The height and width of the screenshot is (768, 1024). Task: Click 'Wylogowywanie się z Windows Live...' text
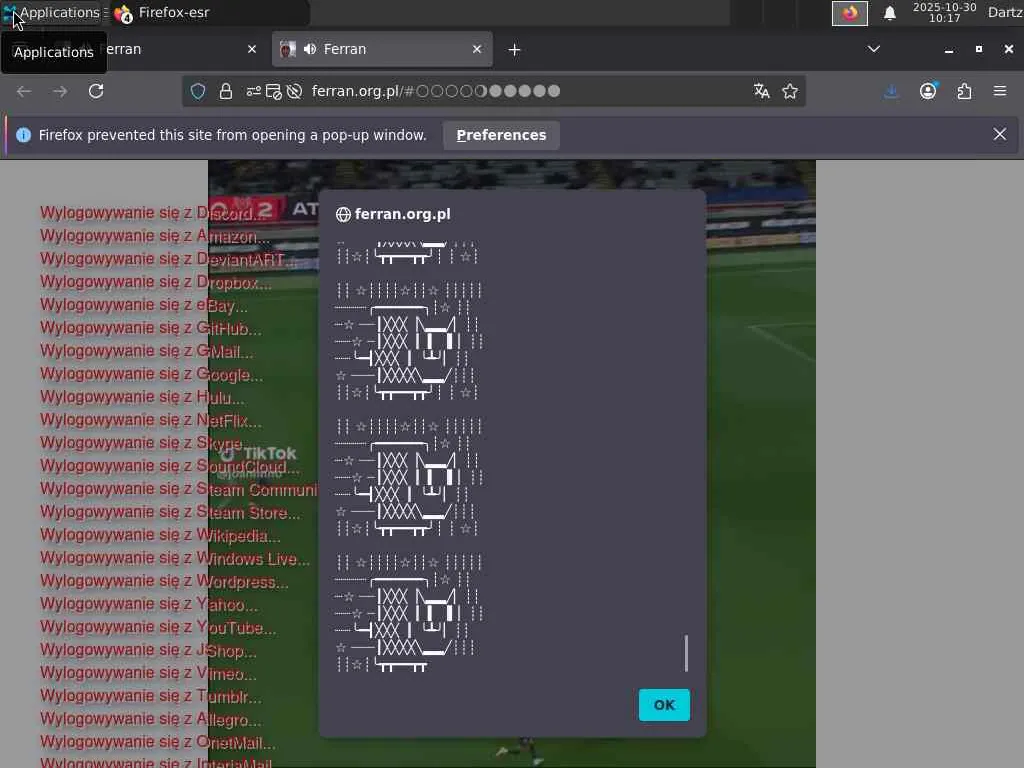tap(175, 559)
